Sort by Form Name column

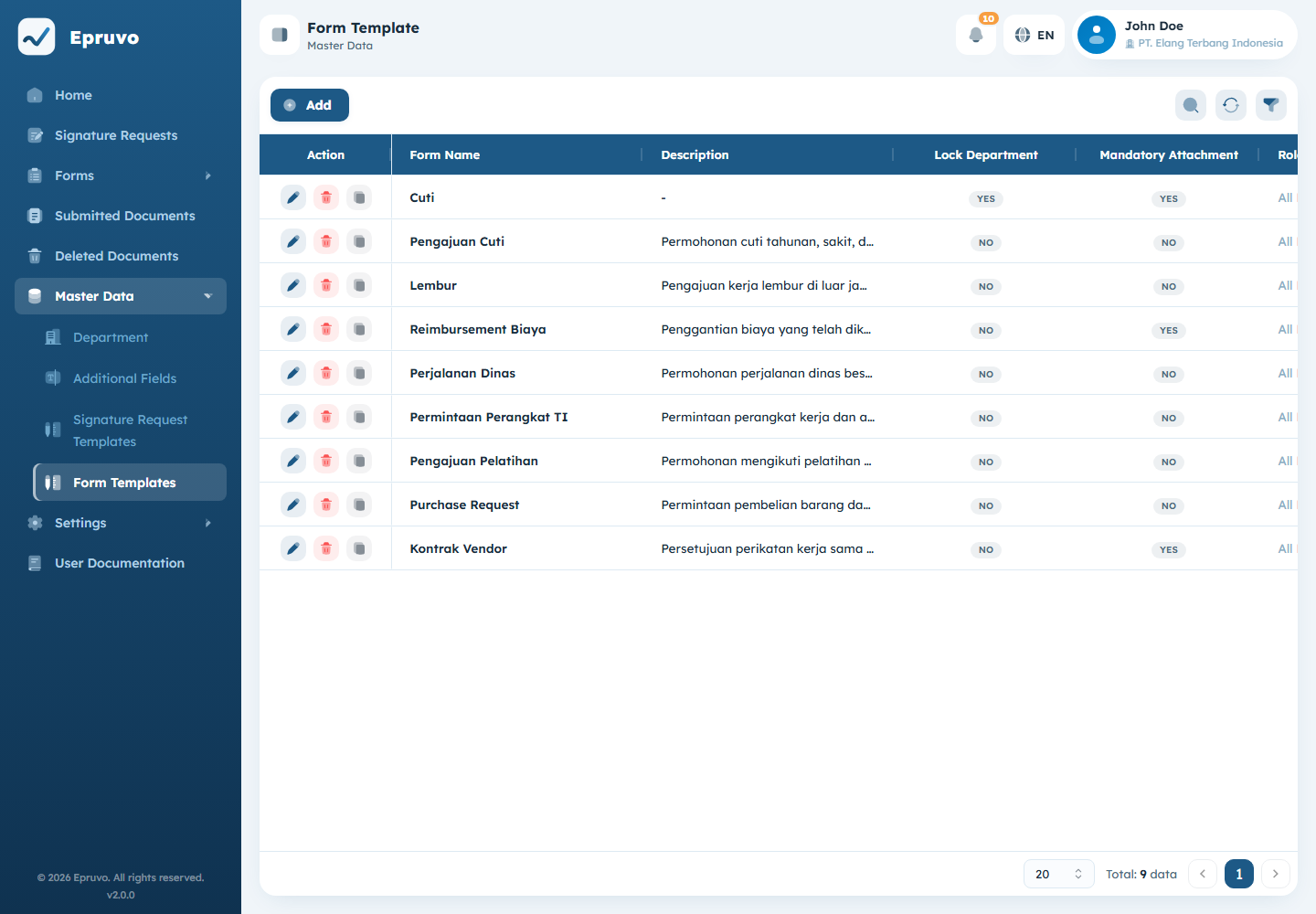pos(517,154)
